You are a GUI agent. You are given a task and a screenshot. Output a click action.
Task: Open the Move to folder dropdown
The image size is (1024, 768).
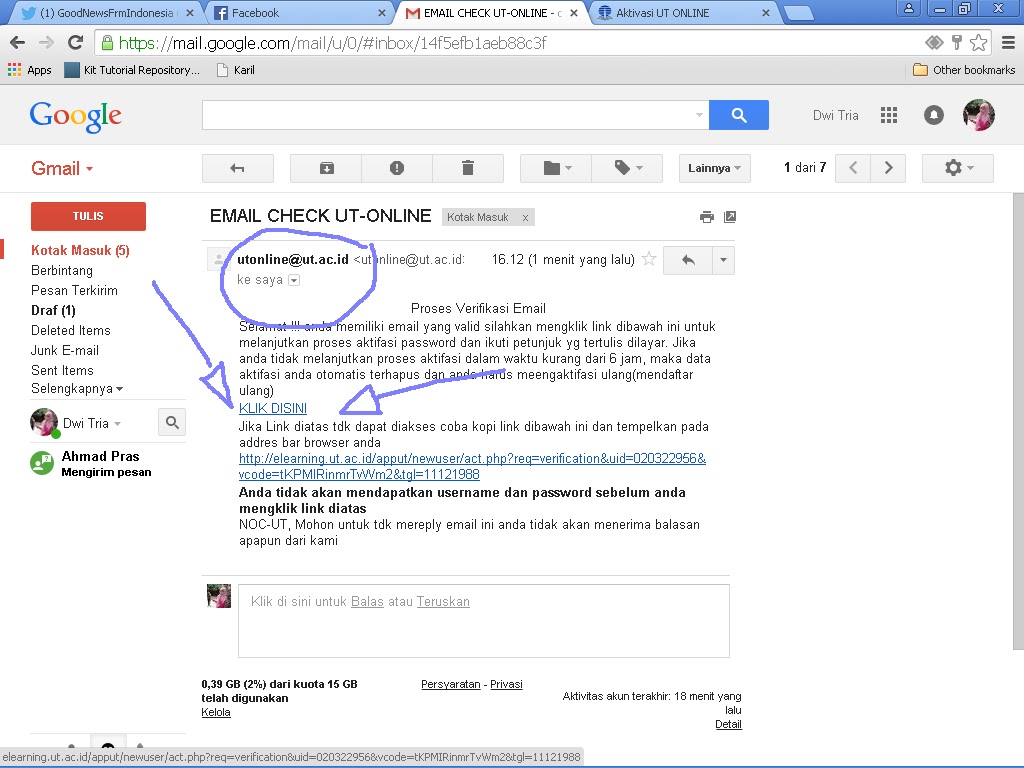(556, 168)
